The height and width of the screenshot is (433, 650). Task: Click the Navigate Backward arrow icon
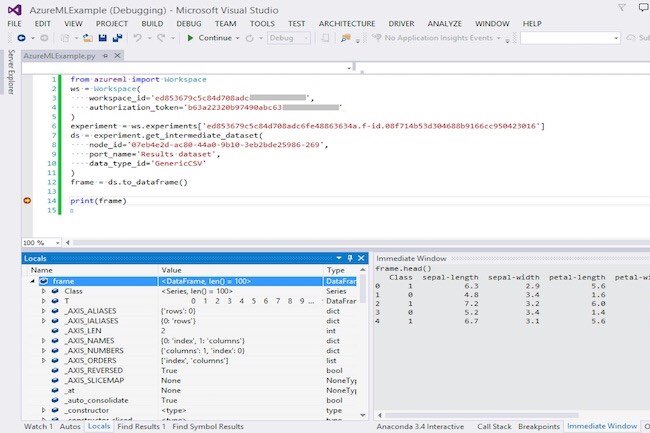(x=21, y=38)
